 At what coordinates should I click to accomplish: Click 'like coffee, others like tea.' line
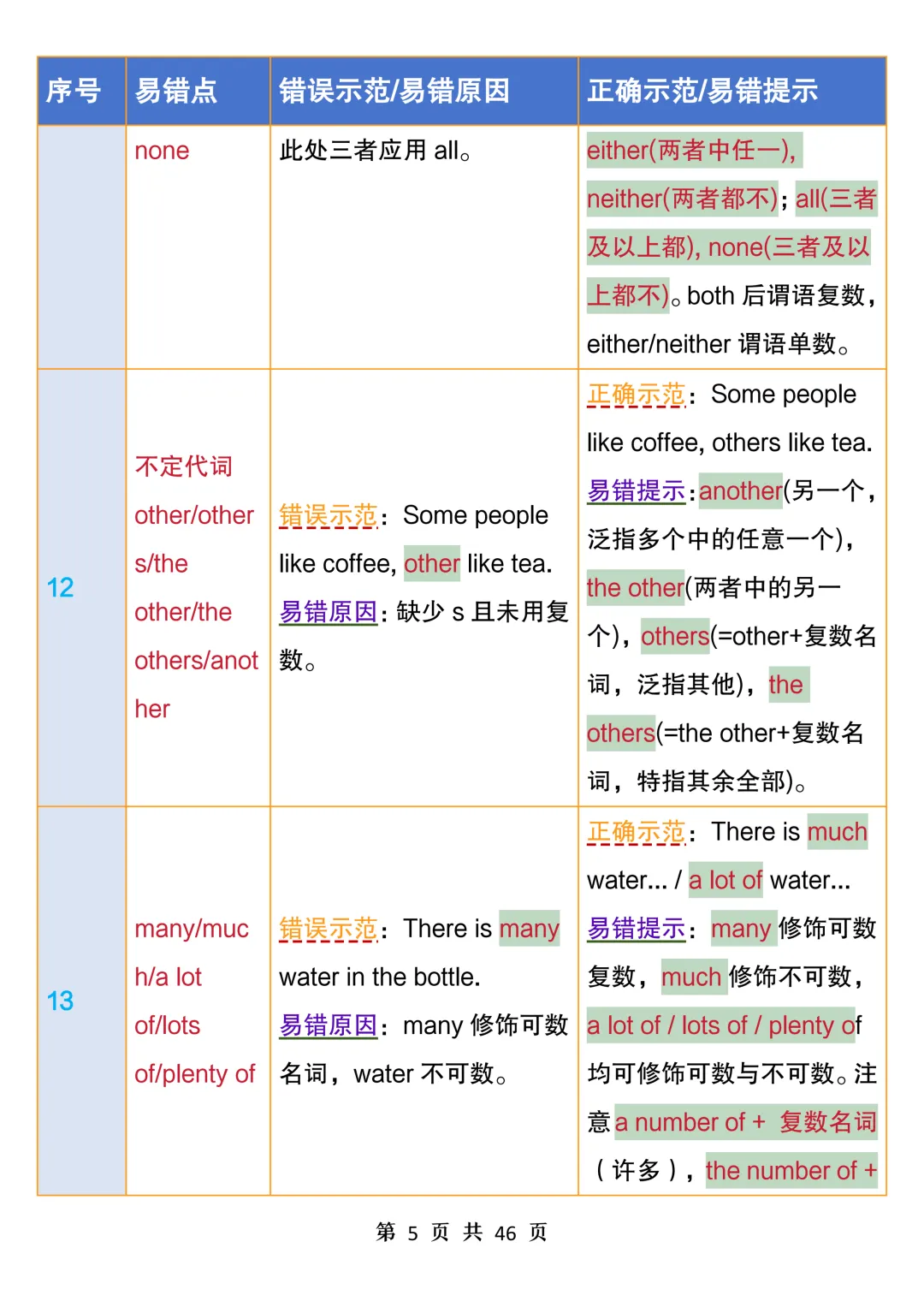730,443
